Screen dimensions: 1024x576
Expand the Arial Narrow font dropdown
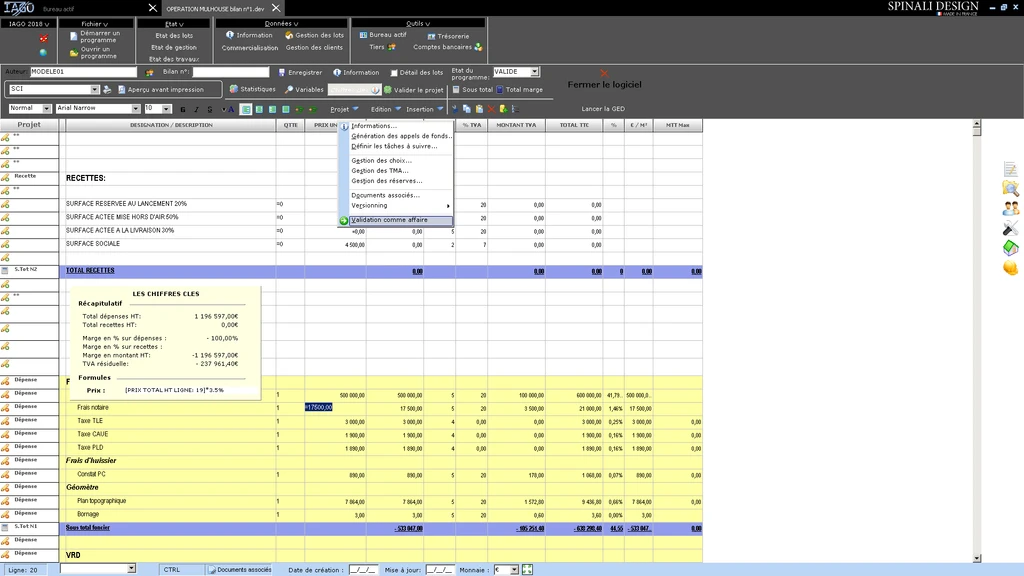coord(136,109)
